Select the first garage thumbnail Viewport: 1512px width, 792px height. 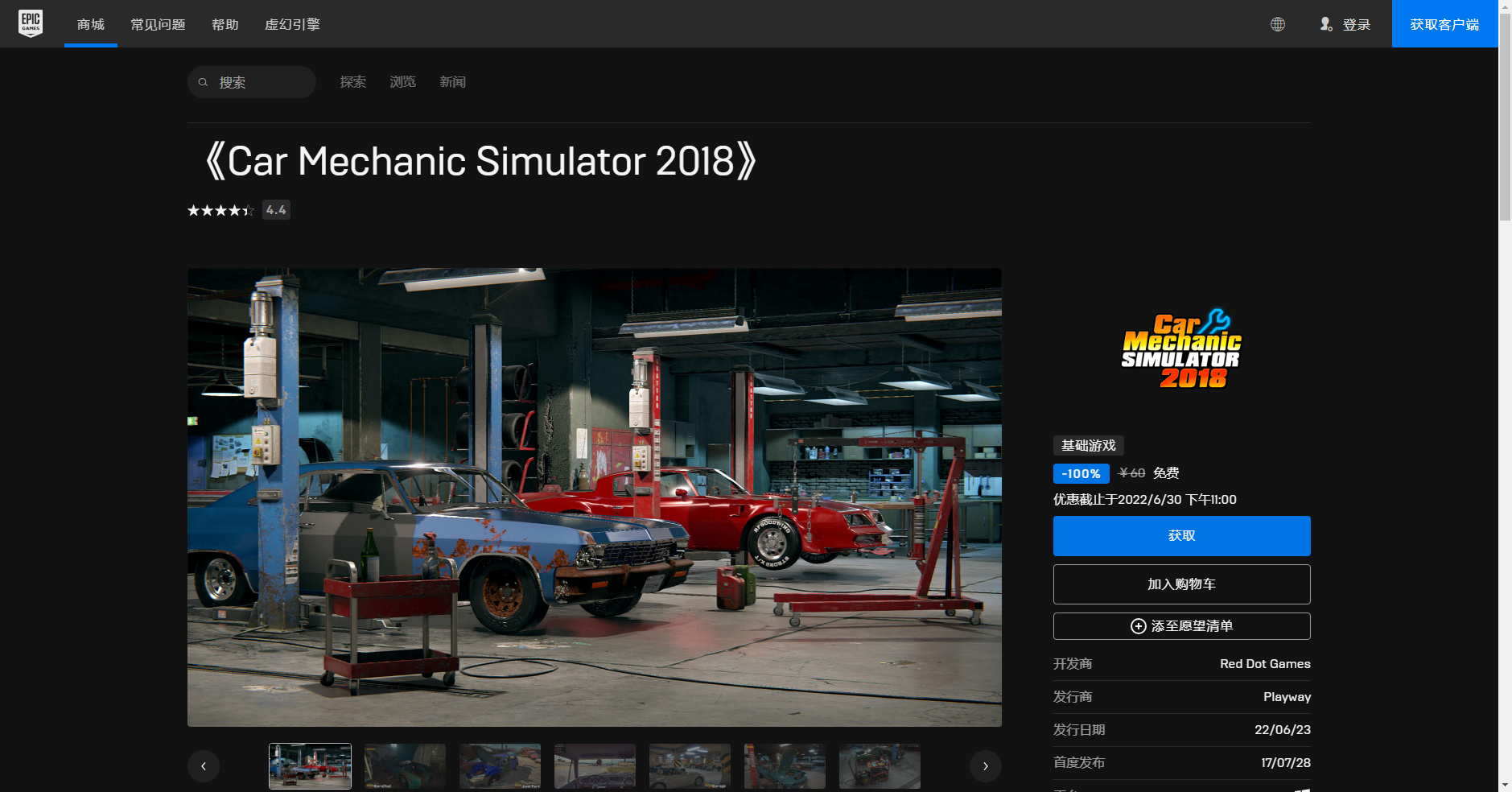coord(310,766)
